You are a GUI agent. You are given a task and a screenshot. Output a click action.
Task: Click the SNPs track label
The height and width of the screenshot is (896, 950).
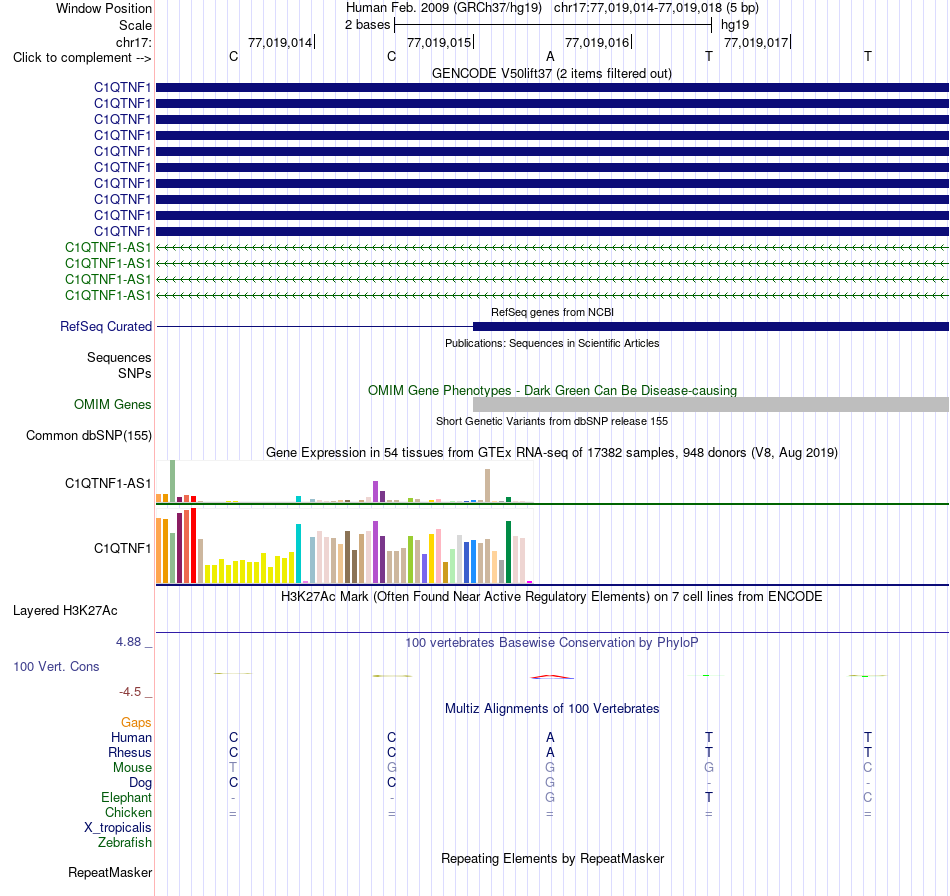(x=135, y=373)
